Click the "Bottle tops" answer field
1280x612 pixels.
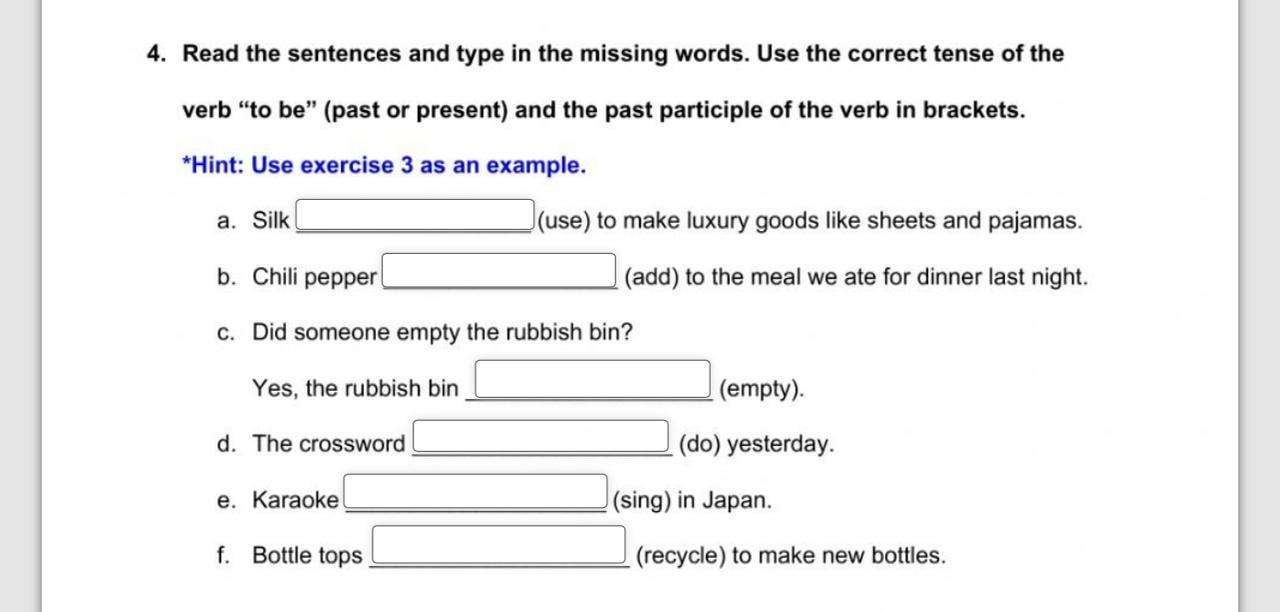coord(498,546)
